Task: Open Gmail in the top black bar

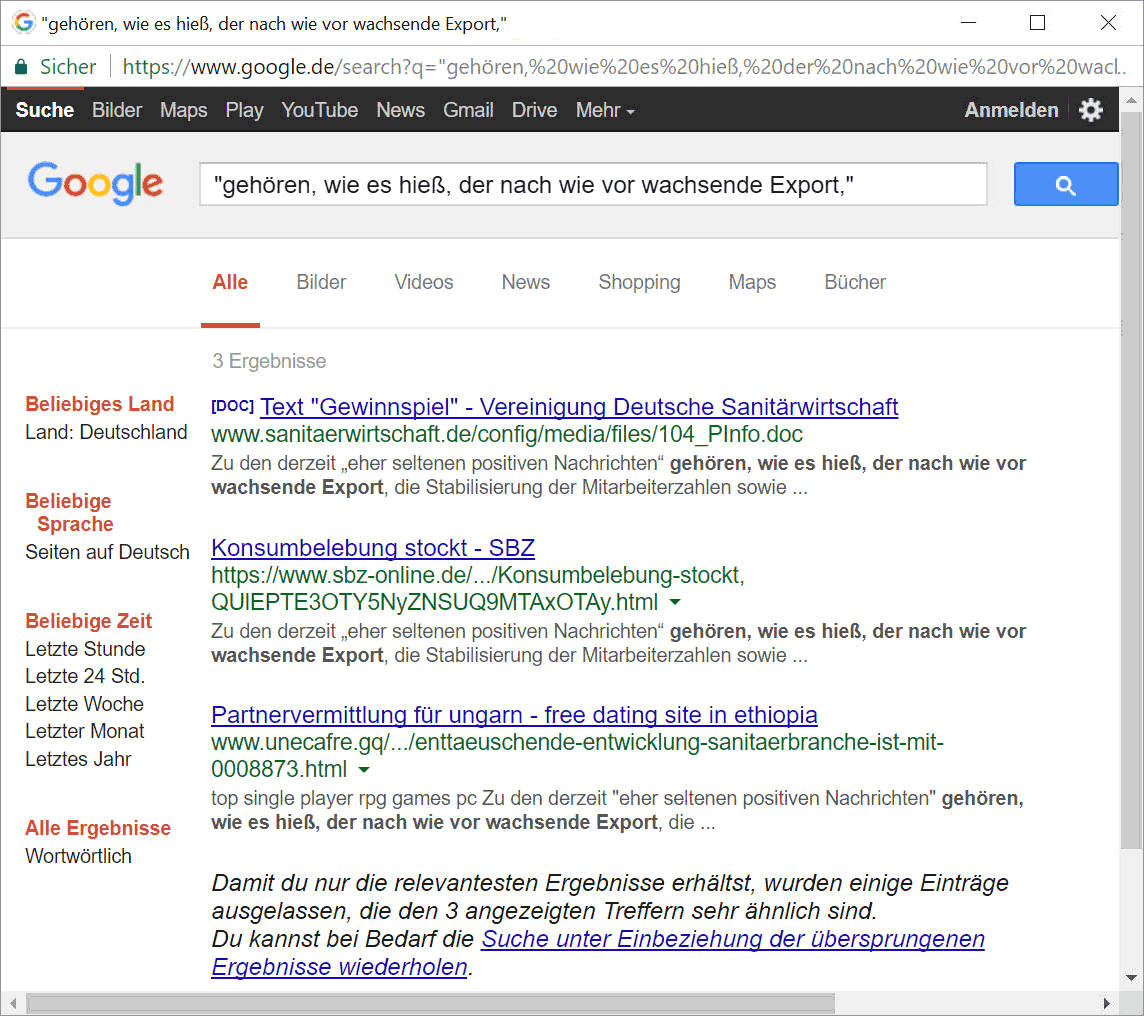Action: [468, 110]
